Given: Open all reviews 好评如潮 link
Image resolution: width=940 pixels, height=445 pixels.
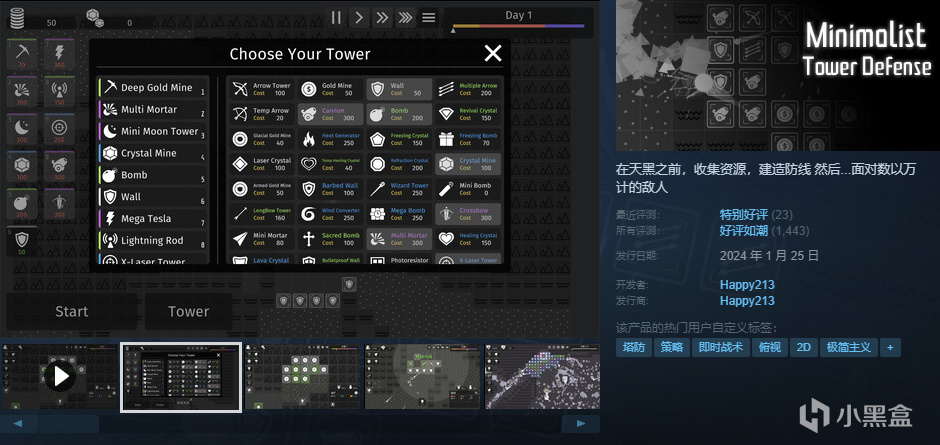Looking at the screenshot, I should (x=743, y=230).
